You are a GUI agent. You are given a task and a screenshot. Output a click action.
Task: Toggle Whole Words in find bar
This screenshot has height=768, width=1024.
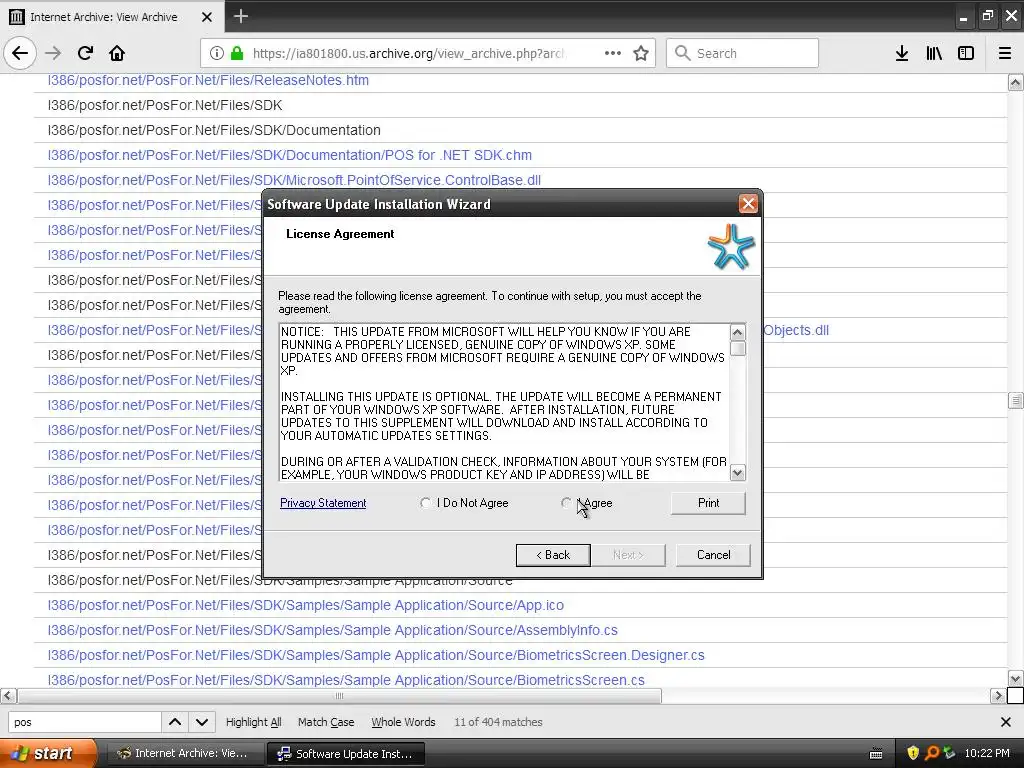tap(403, 722)
